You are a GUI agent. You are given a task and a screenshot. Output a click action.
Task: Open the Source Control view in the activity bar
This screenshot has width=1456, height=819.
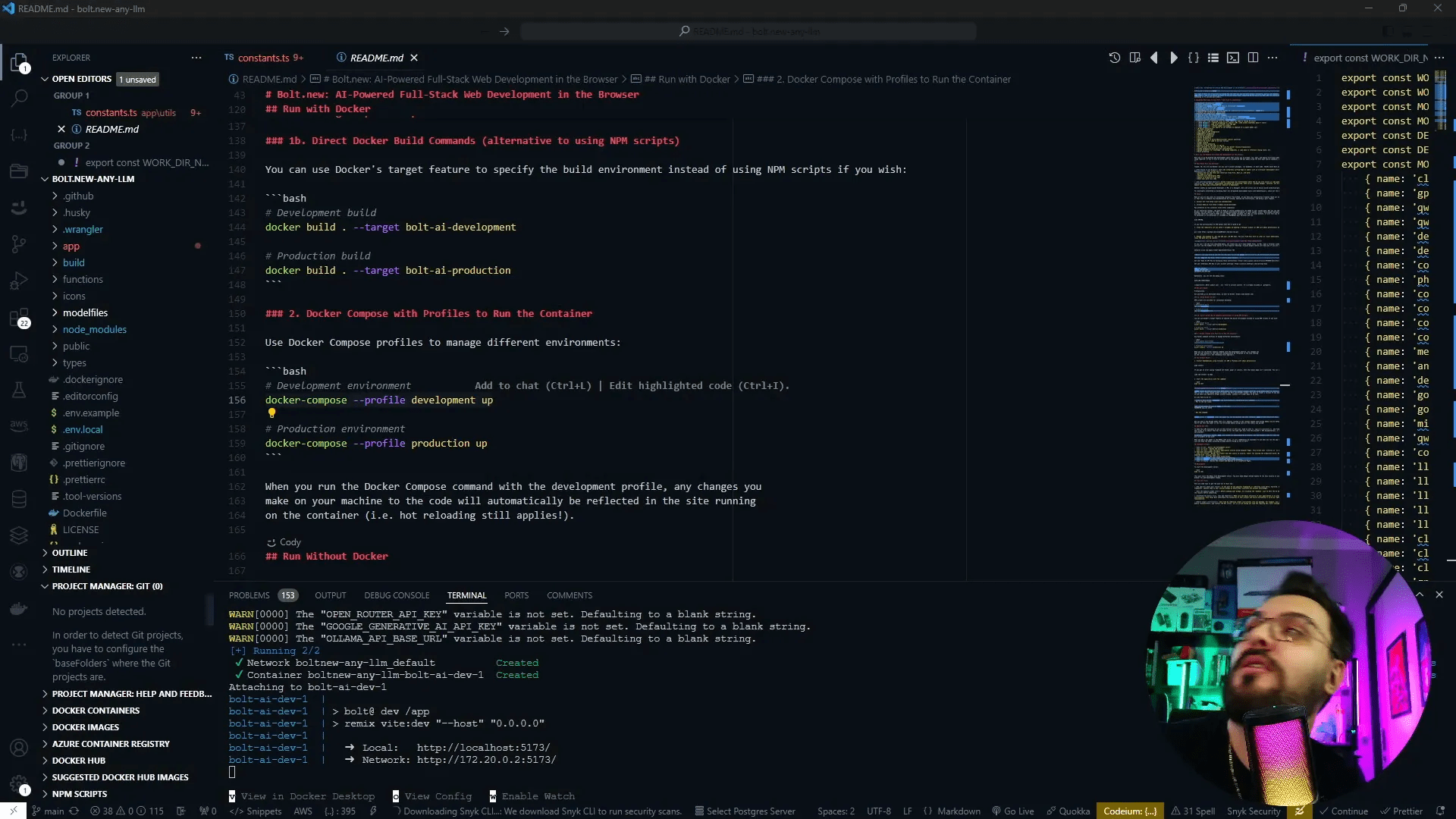tap(20, 244)
